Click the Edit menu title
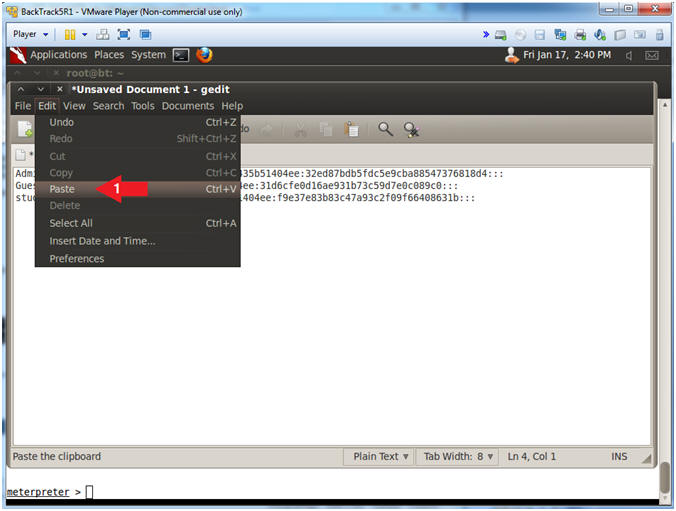 pos(47,106)
